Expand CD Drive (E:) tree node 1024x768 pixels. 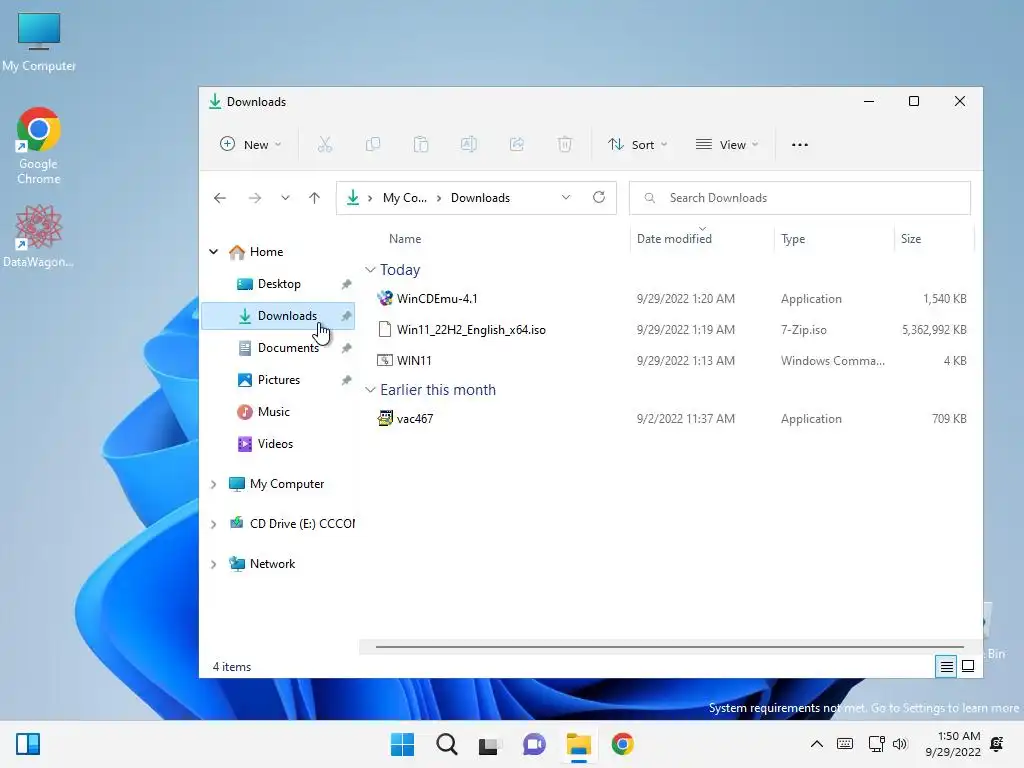214,524
